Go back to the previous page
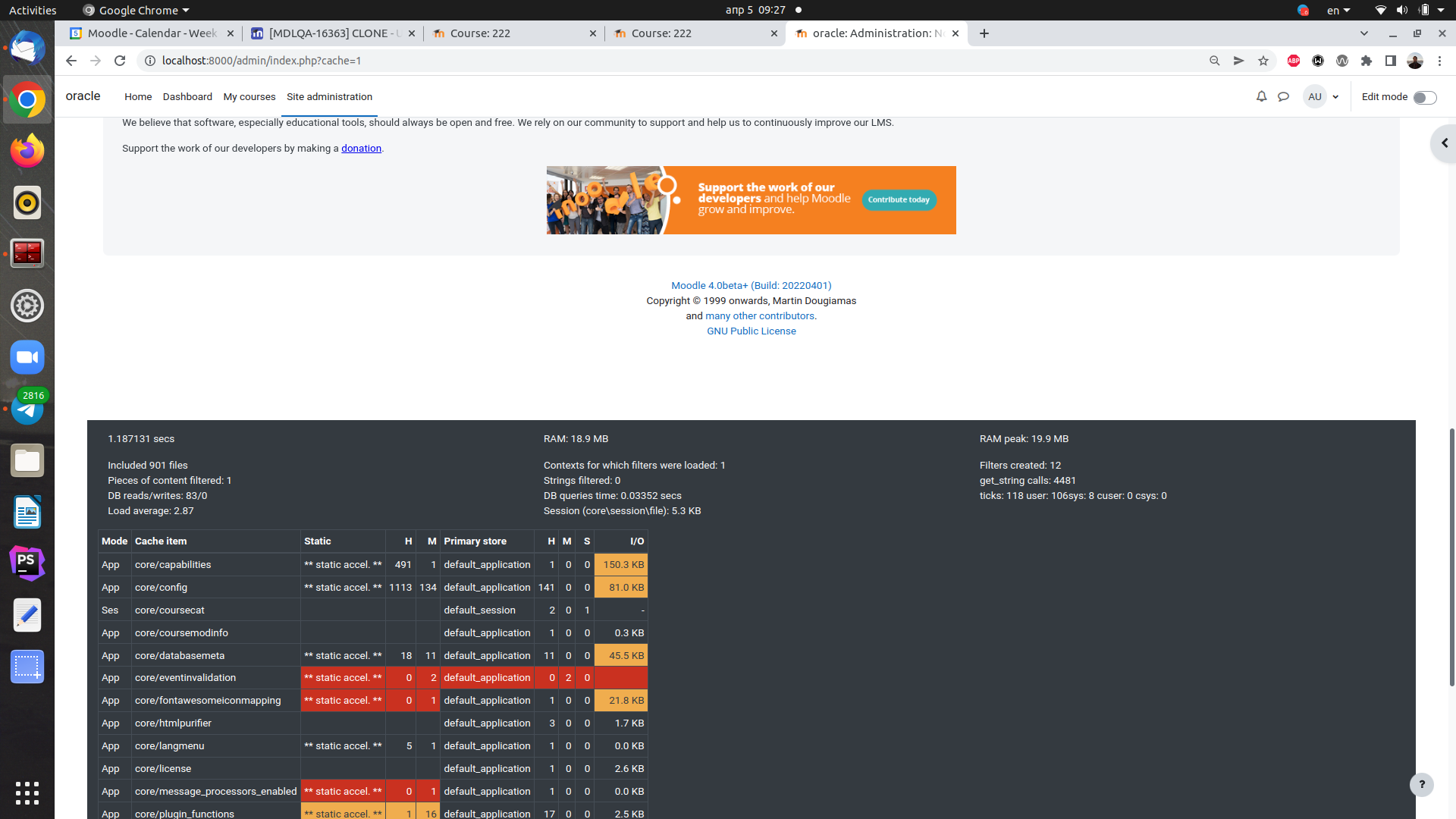 pos(71,61)
